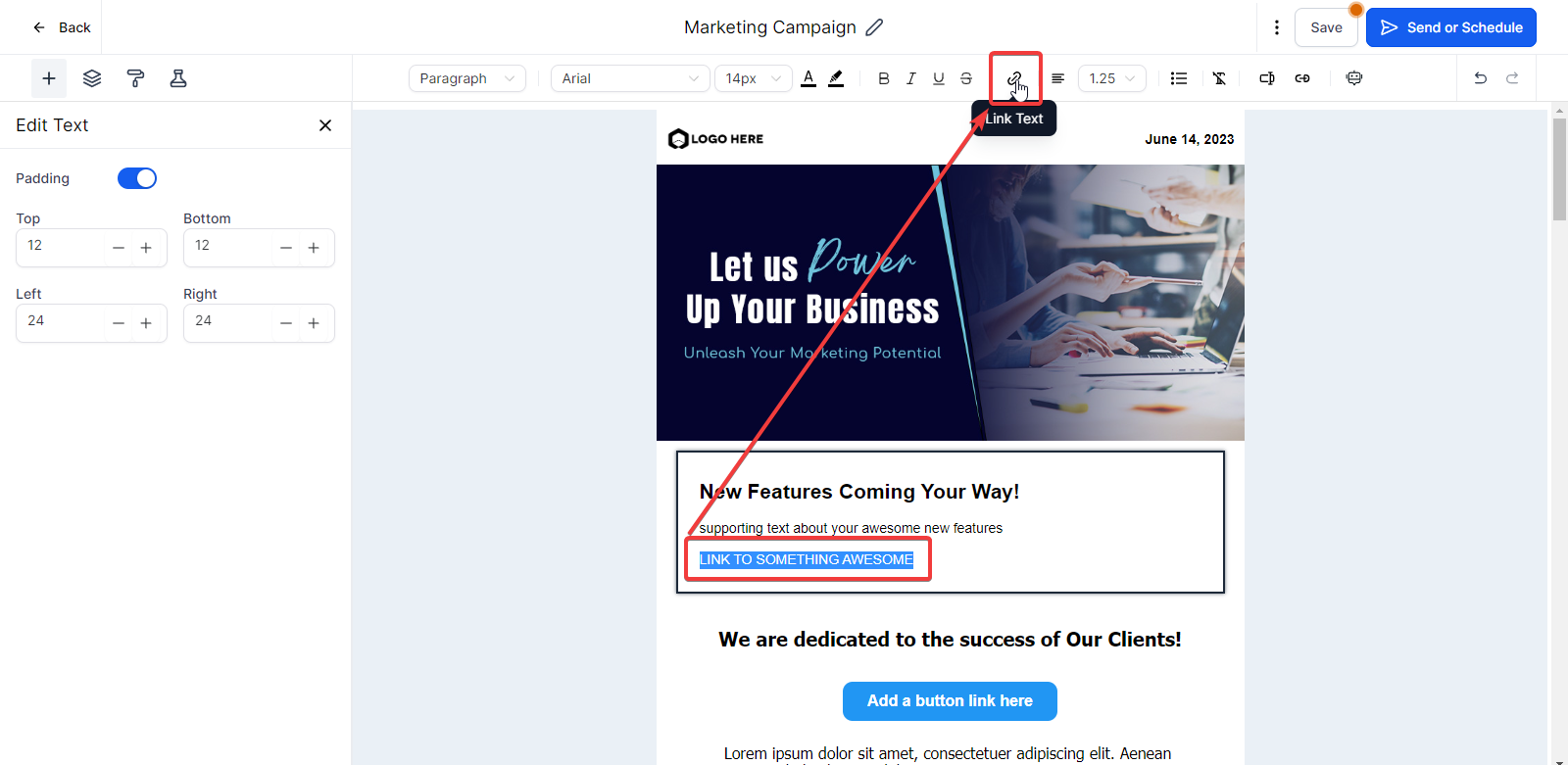Screen dimensions: 1568x765
Task: Save the campaign
Action: pos(1326,27)
